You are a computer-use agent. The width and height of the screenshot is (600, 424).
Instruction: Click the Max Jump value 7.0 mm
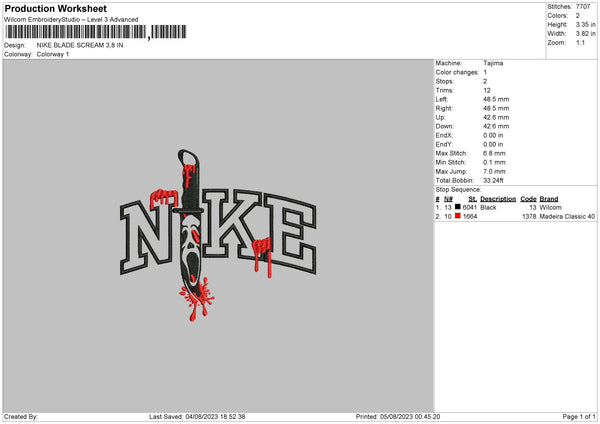point(494,172)
